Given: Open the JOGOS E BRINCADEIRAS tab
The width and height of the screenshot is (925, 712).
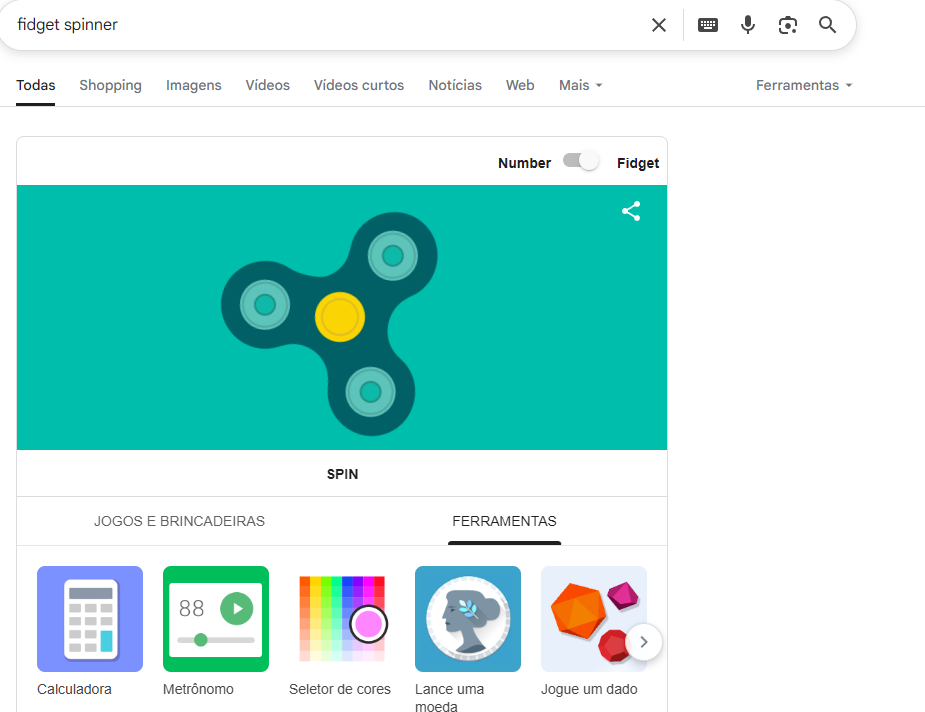Looking at the screenshot, I should [x=179, y=521].
